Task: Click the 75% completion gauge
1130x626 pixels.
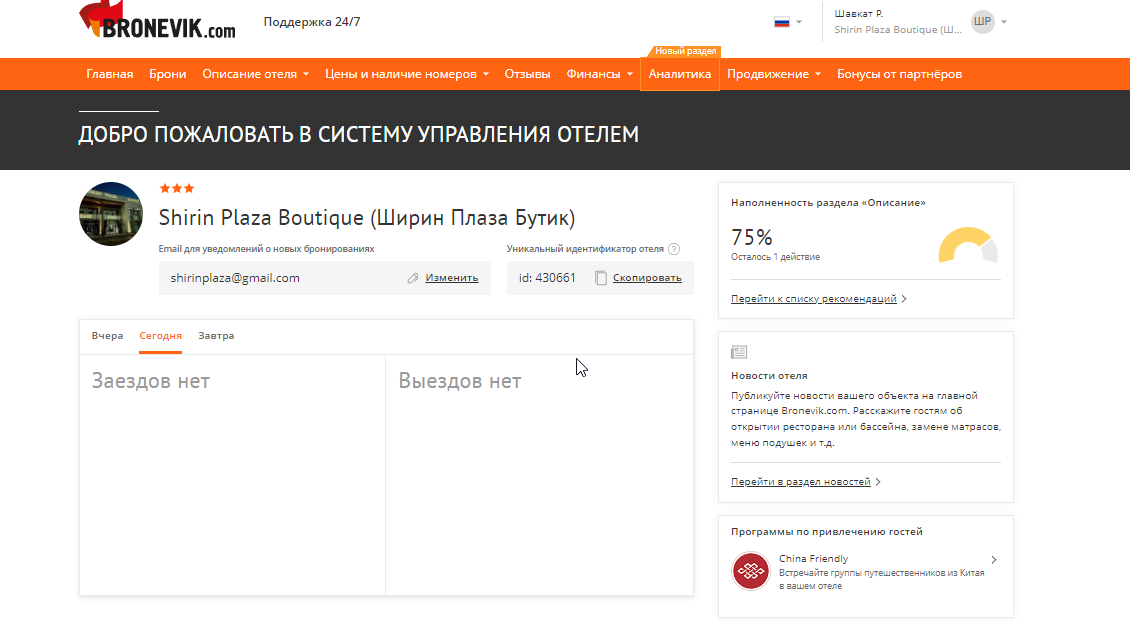Action: pyautogui.click(x=968, y=245)
